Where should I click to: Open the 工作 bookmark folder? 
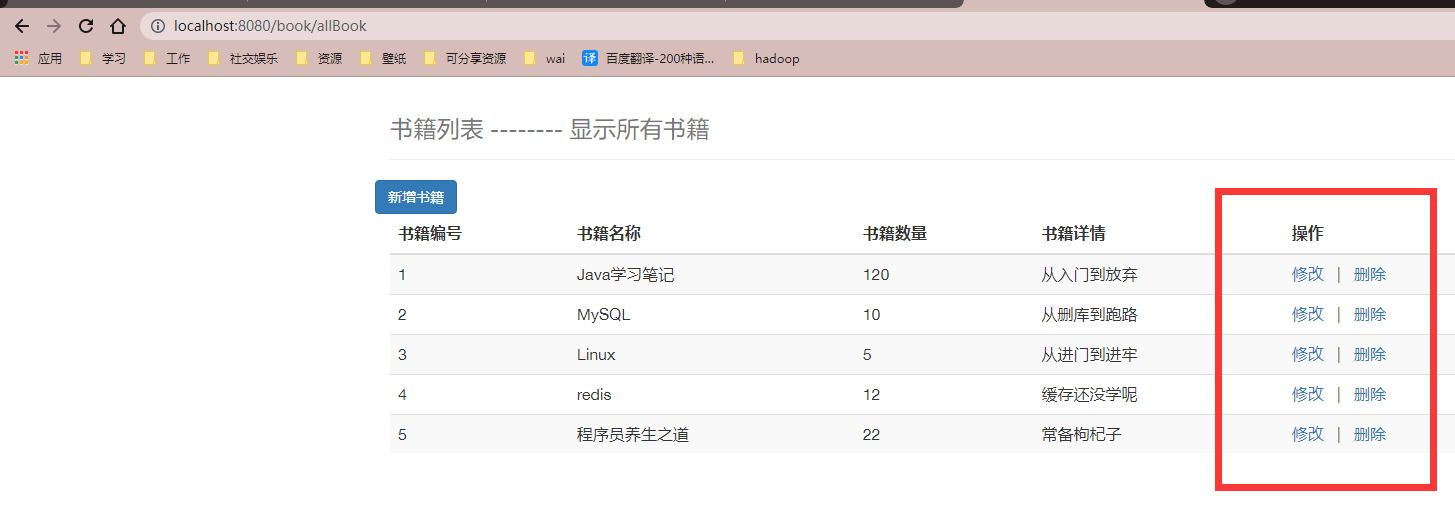167,59
